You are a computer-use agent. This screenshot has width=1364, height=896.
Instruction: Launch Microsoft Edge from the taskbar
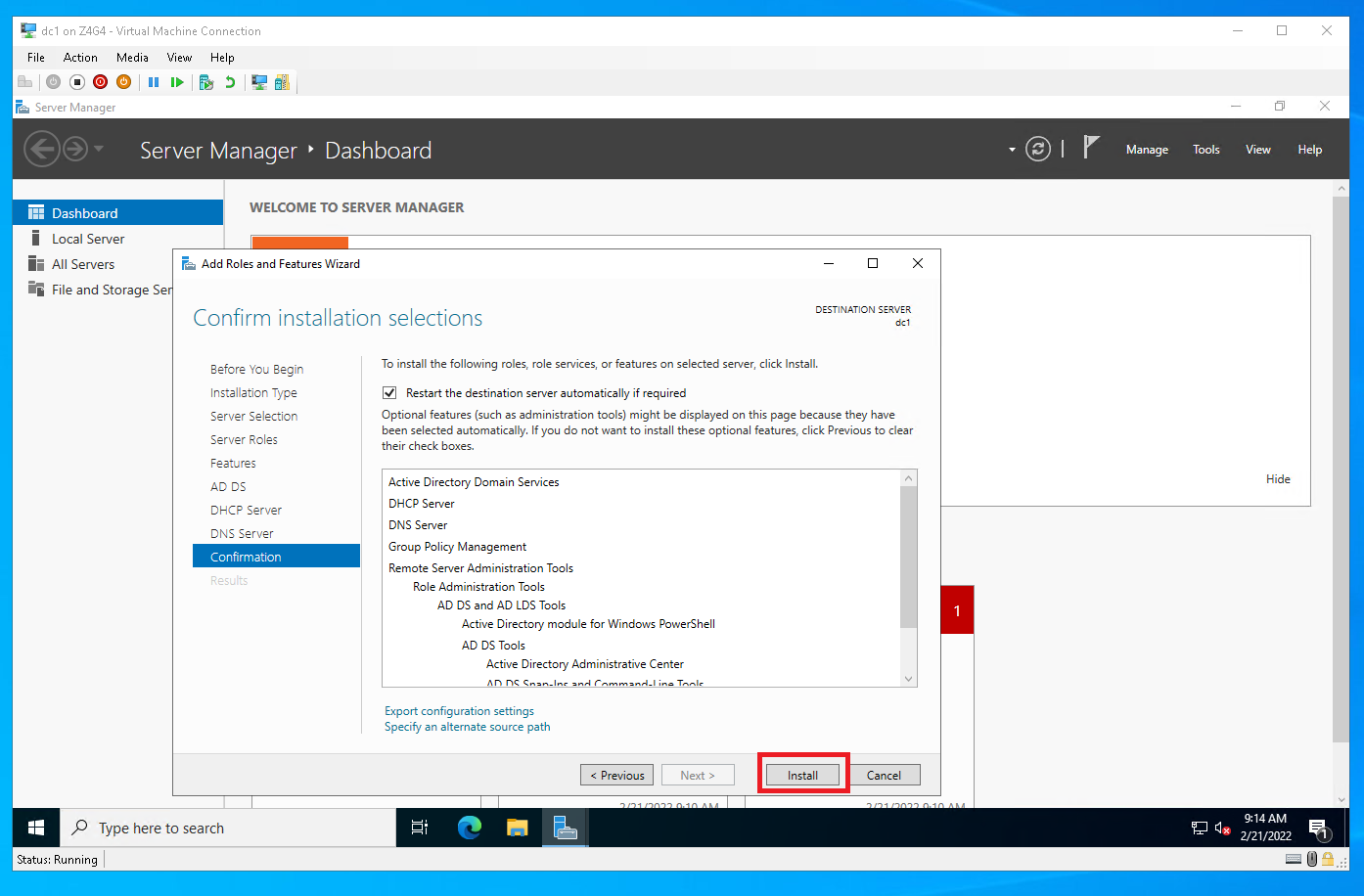[470, 828]
